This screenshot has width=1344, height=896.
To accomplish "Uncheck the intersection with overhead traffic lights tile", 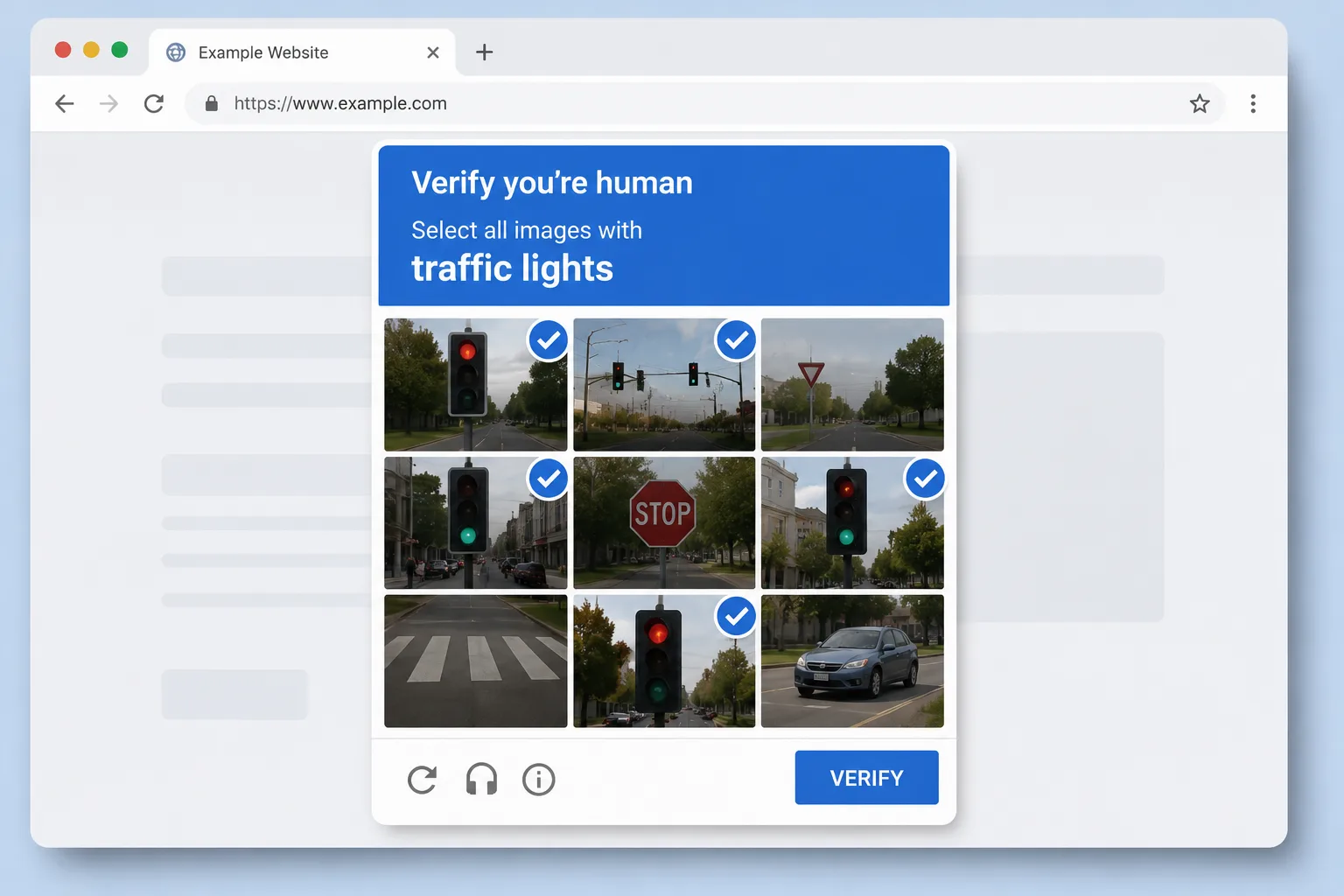I will point(664,385).
